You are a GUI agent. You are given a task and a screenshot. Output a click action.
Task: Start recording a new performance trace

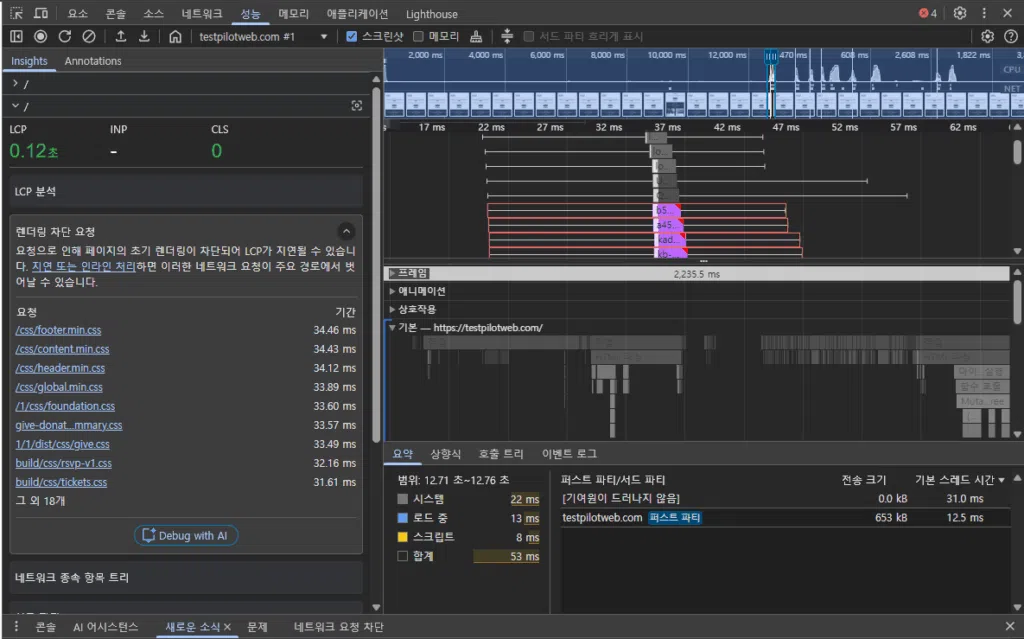point(40,35)
